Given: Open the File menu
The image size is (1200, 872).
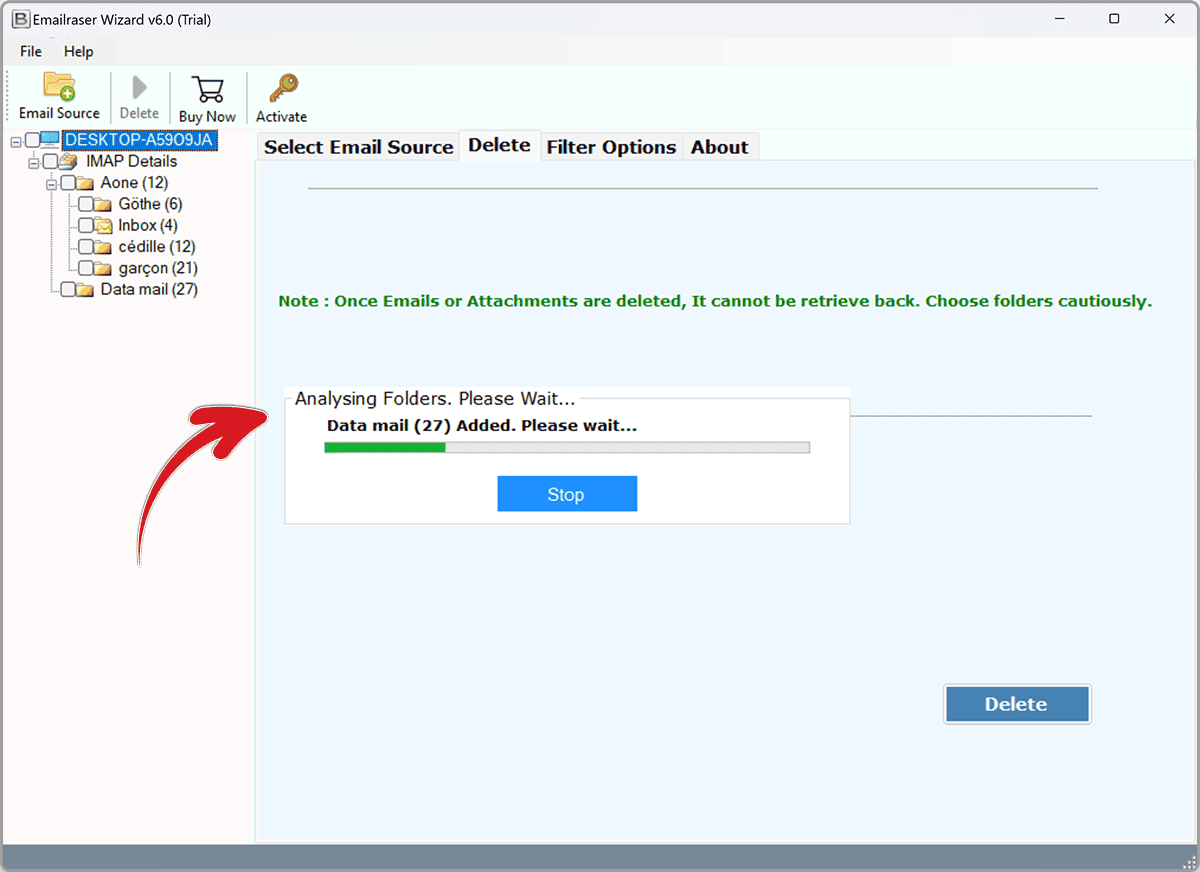Looking at the screenshot, I should pos(31,51).
